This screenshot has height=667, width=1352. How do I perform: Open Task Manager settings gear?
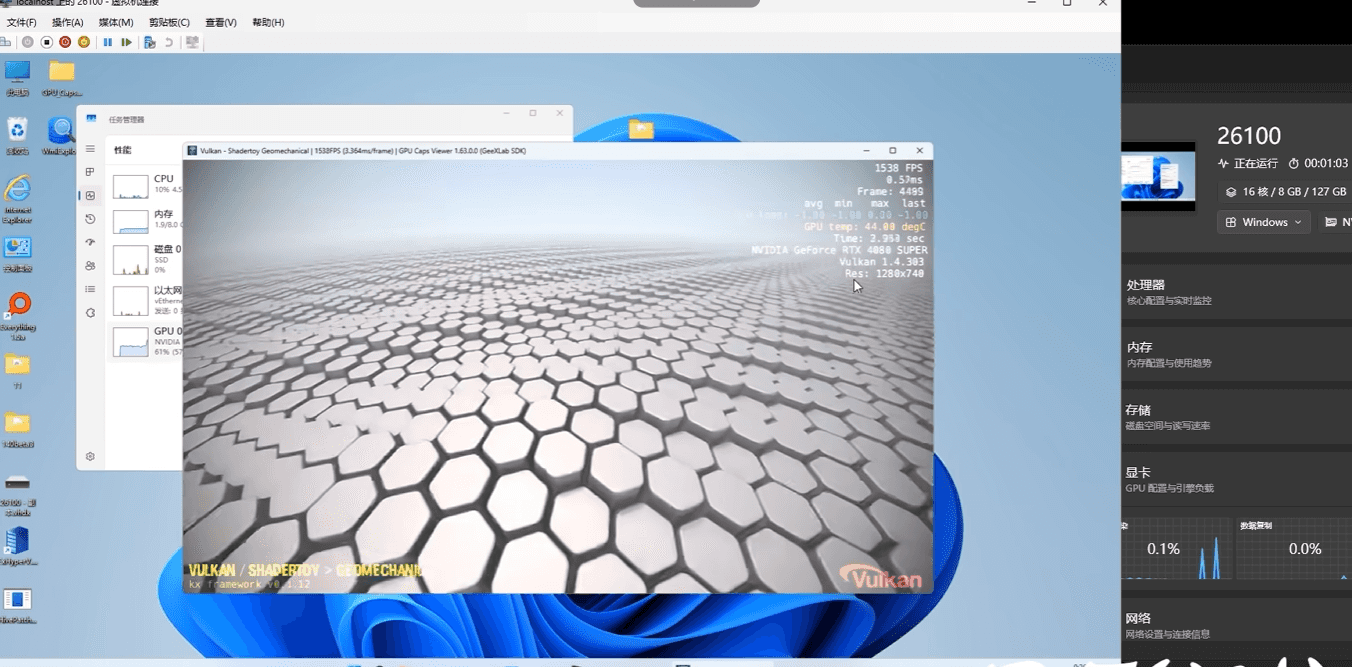pos(90,456)
